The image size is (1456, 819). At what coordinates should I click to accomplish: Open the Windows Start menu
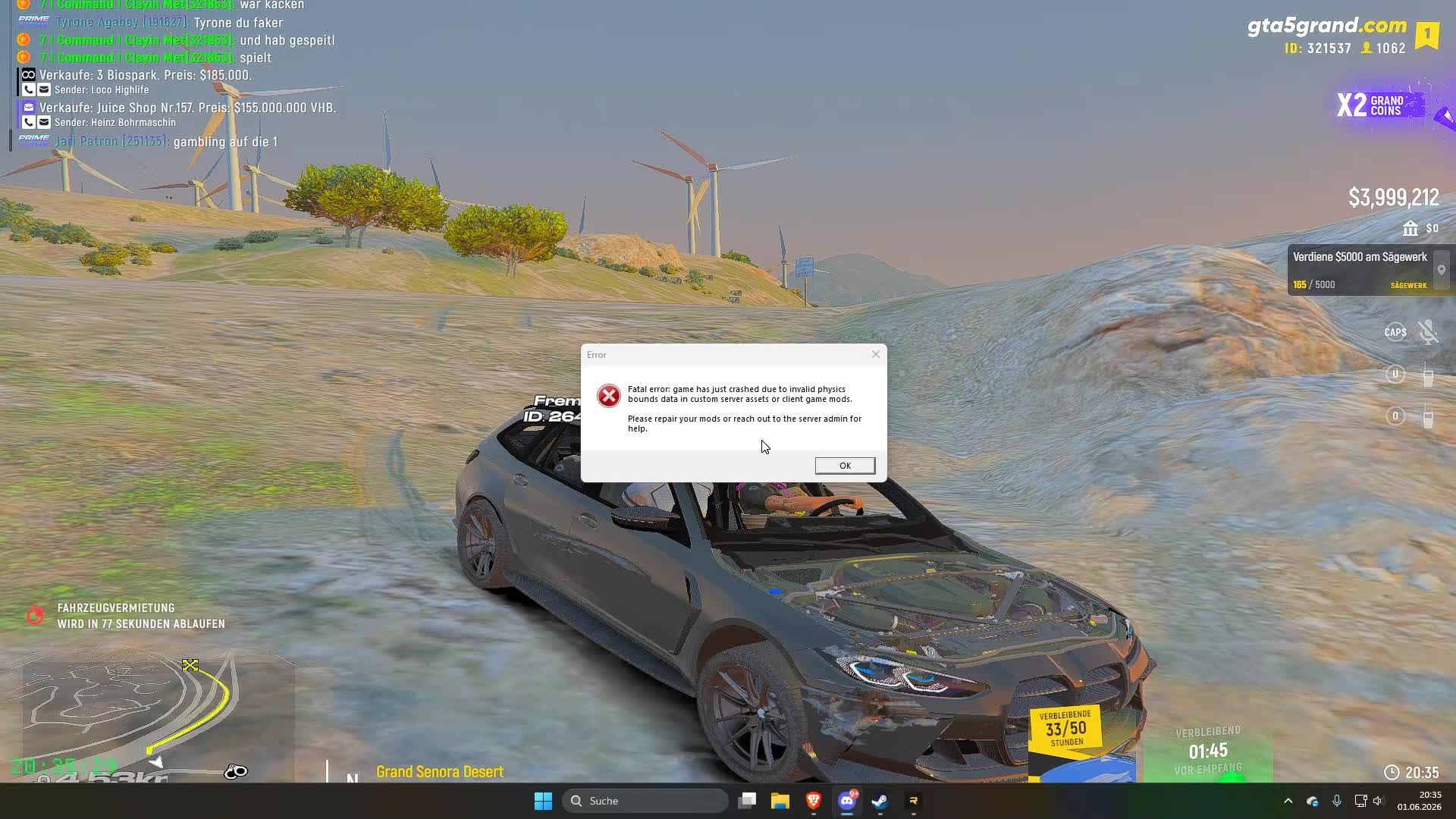click(543, 801)
